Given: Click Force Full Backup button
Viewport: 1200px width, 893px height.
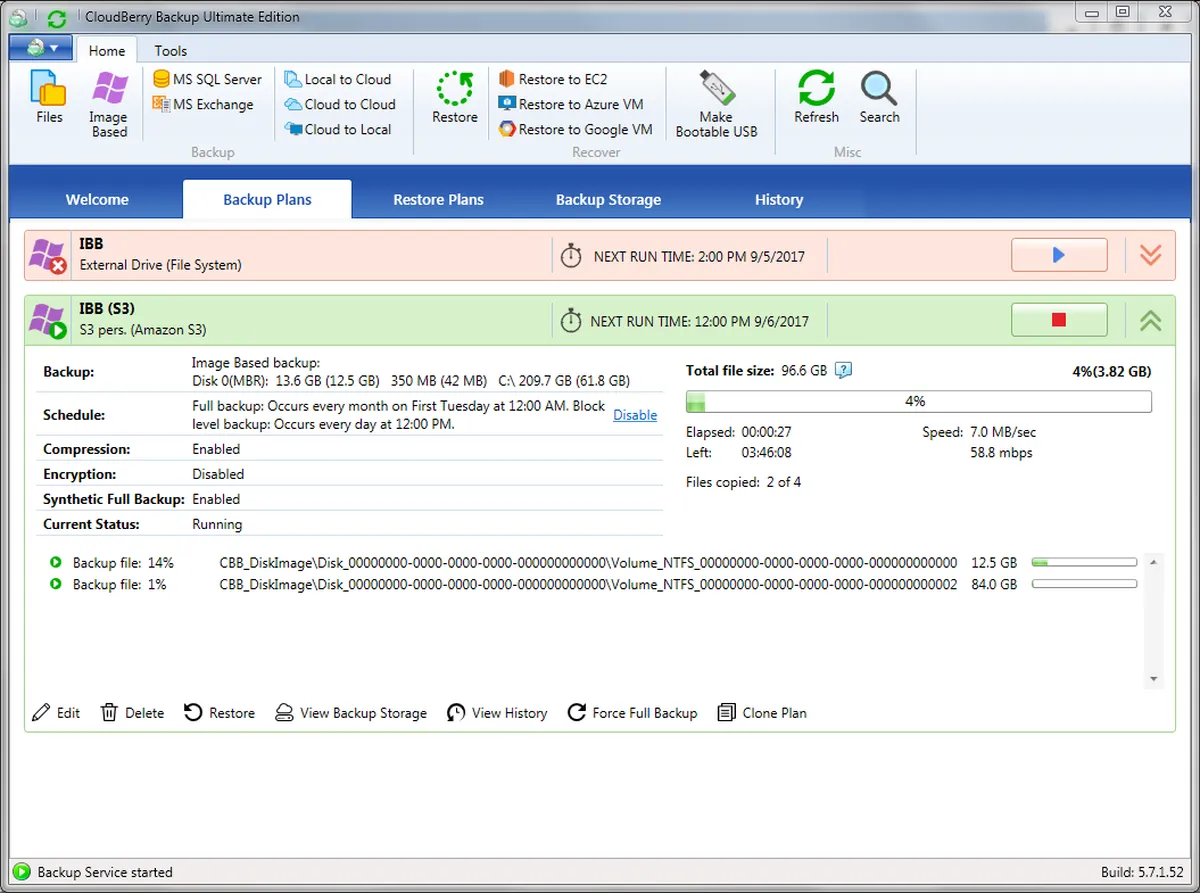Looking at the screenshot, I should tap(632, 713).
